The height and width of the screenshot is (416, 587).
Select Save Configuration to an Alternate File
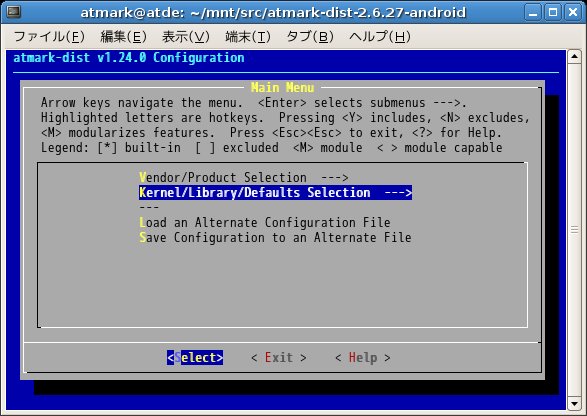(275, 237)
